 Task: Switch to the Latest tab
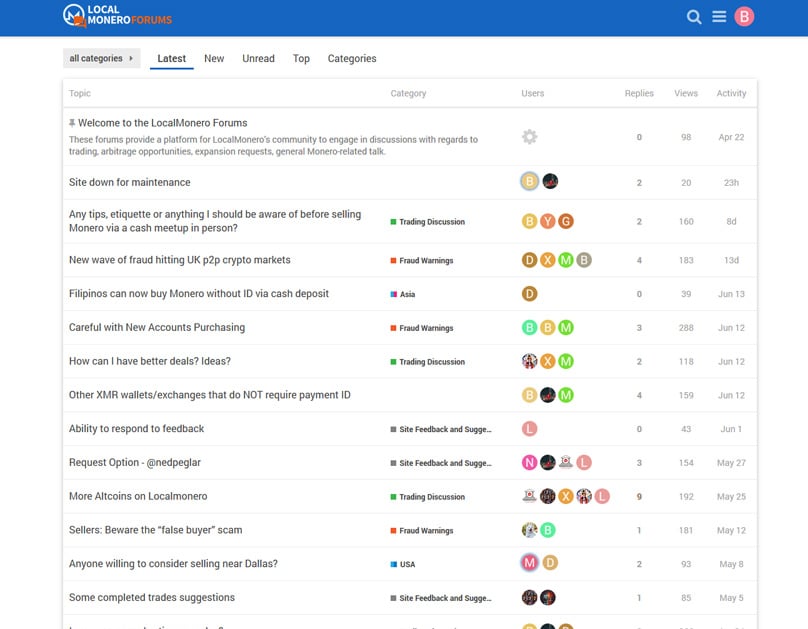point(172,59)
